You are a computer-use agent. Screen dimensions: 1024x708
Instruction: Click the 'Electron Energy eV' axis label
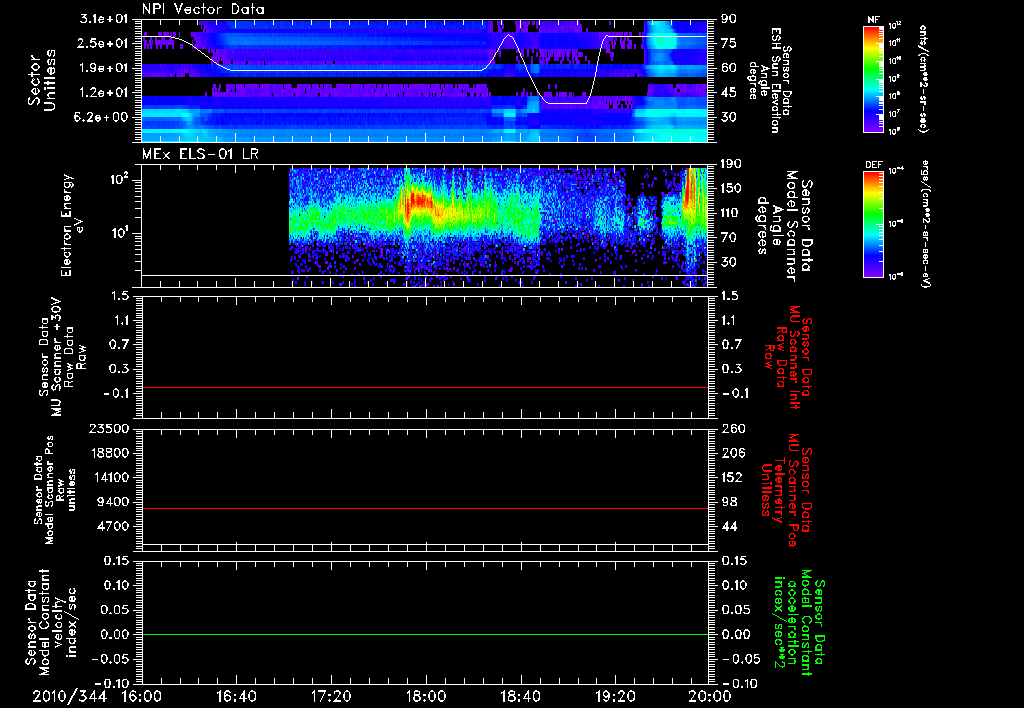[72, 225]
